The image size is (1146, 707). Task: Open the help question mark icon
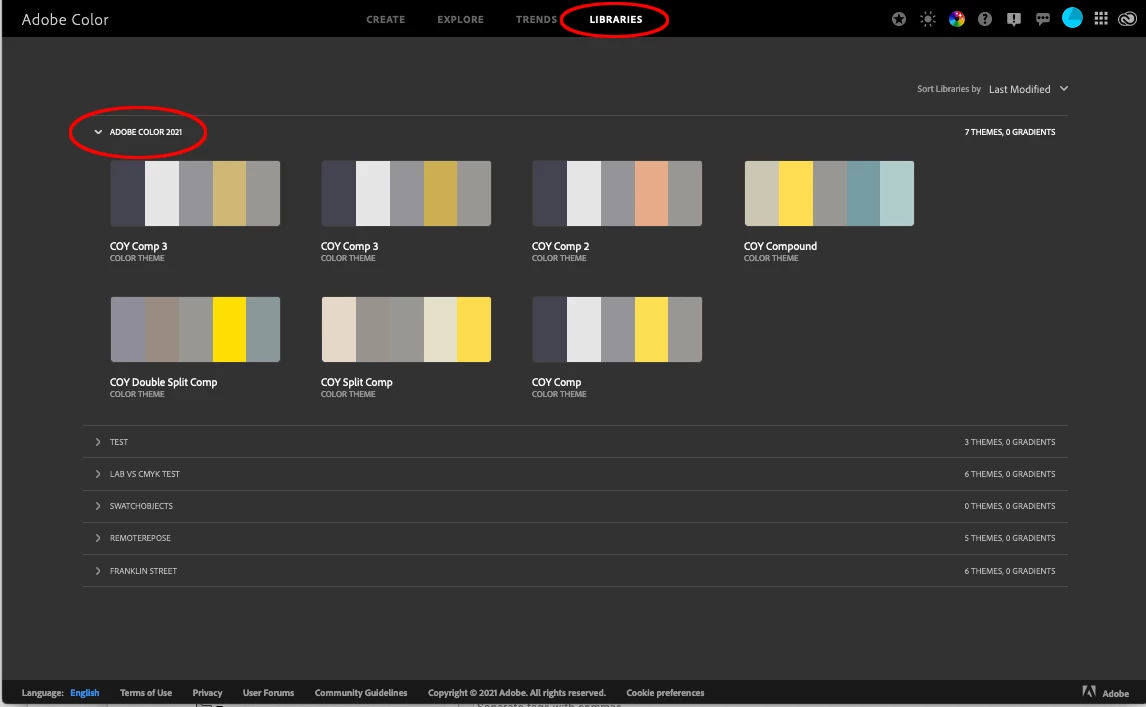[x=984, y=20]
